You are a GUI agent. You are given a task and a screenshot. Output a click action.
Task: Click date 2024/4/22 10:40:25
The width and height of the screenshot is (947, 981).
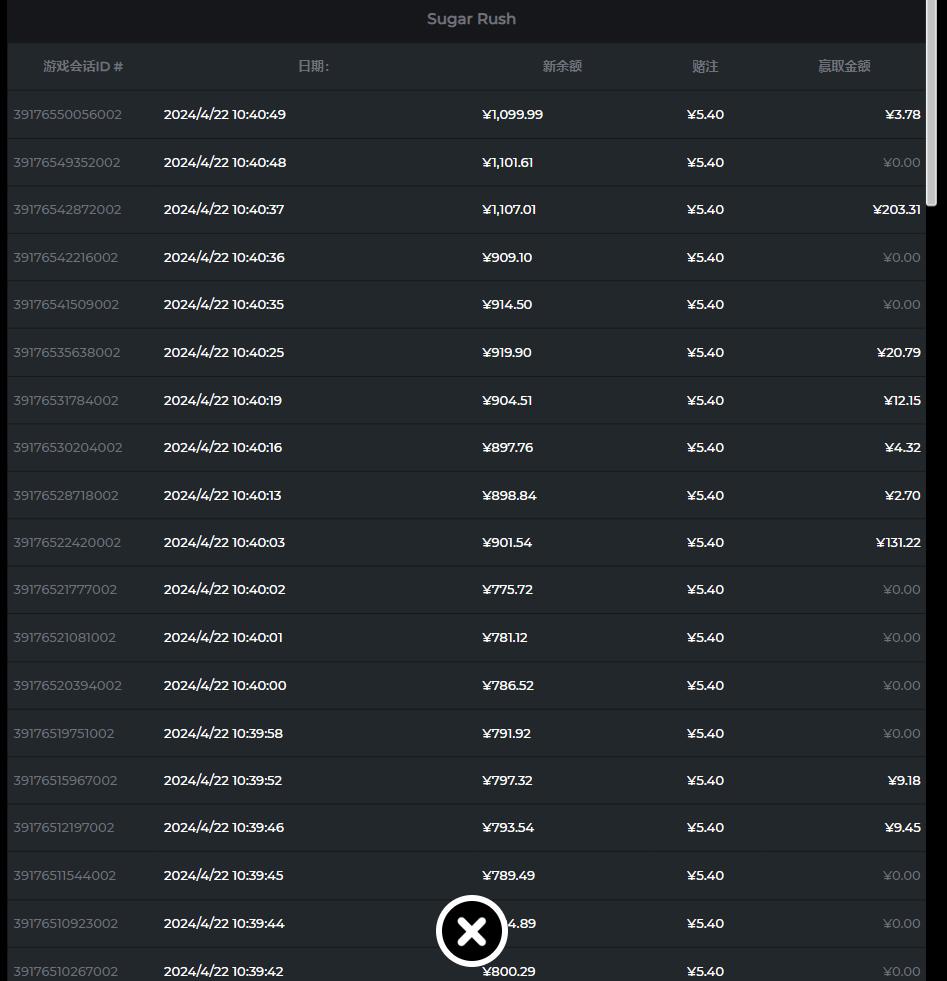(x=223, y=352)
